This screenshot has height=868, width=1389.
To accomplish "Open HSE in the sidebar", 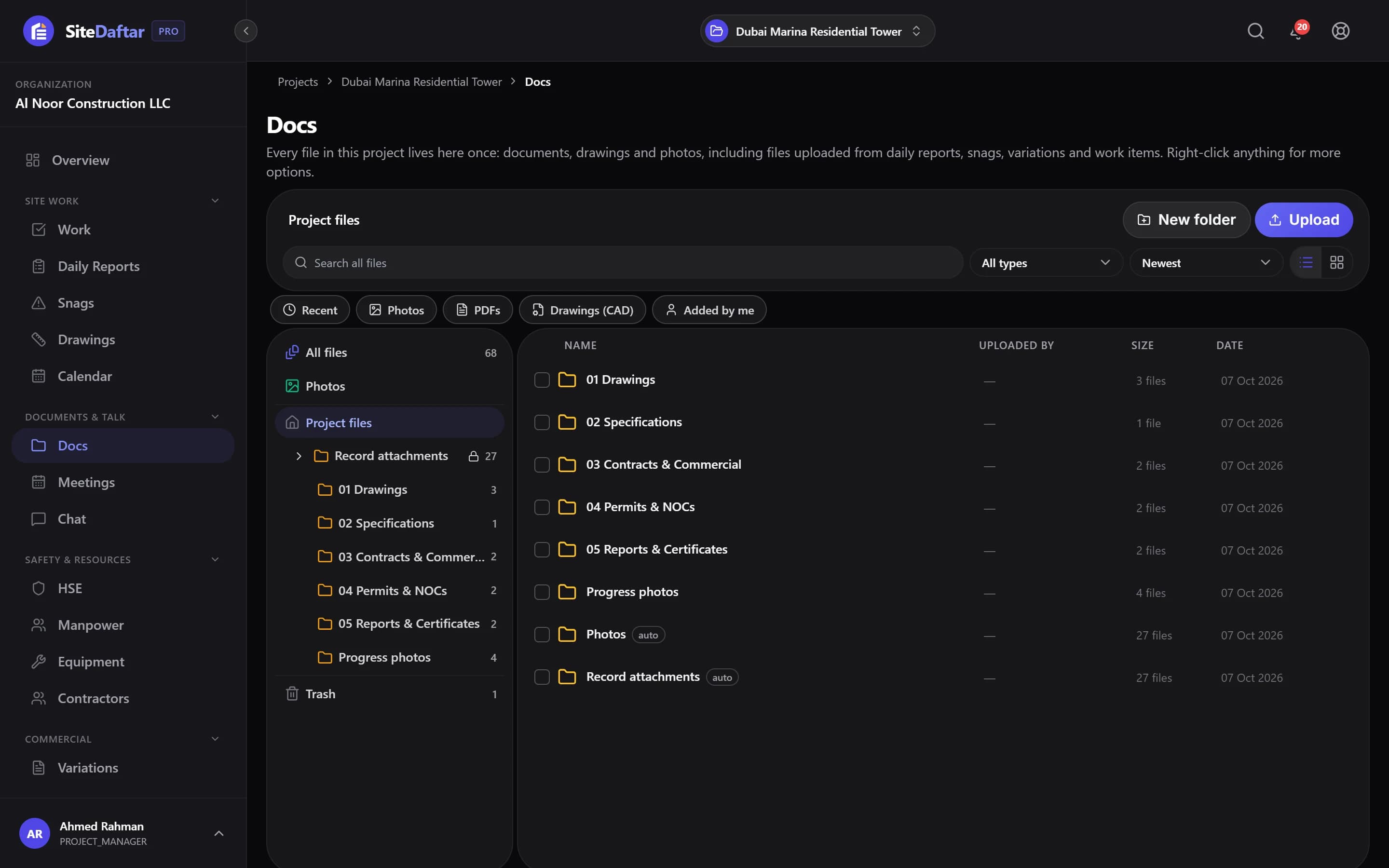I will tap(123, 588).
